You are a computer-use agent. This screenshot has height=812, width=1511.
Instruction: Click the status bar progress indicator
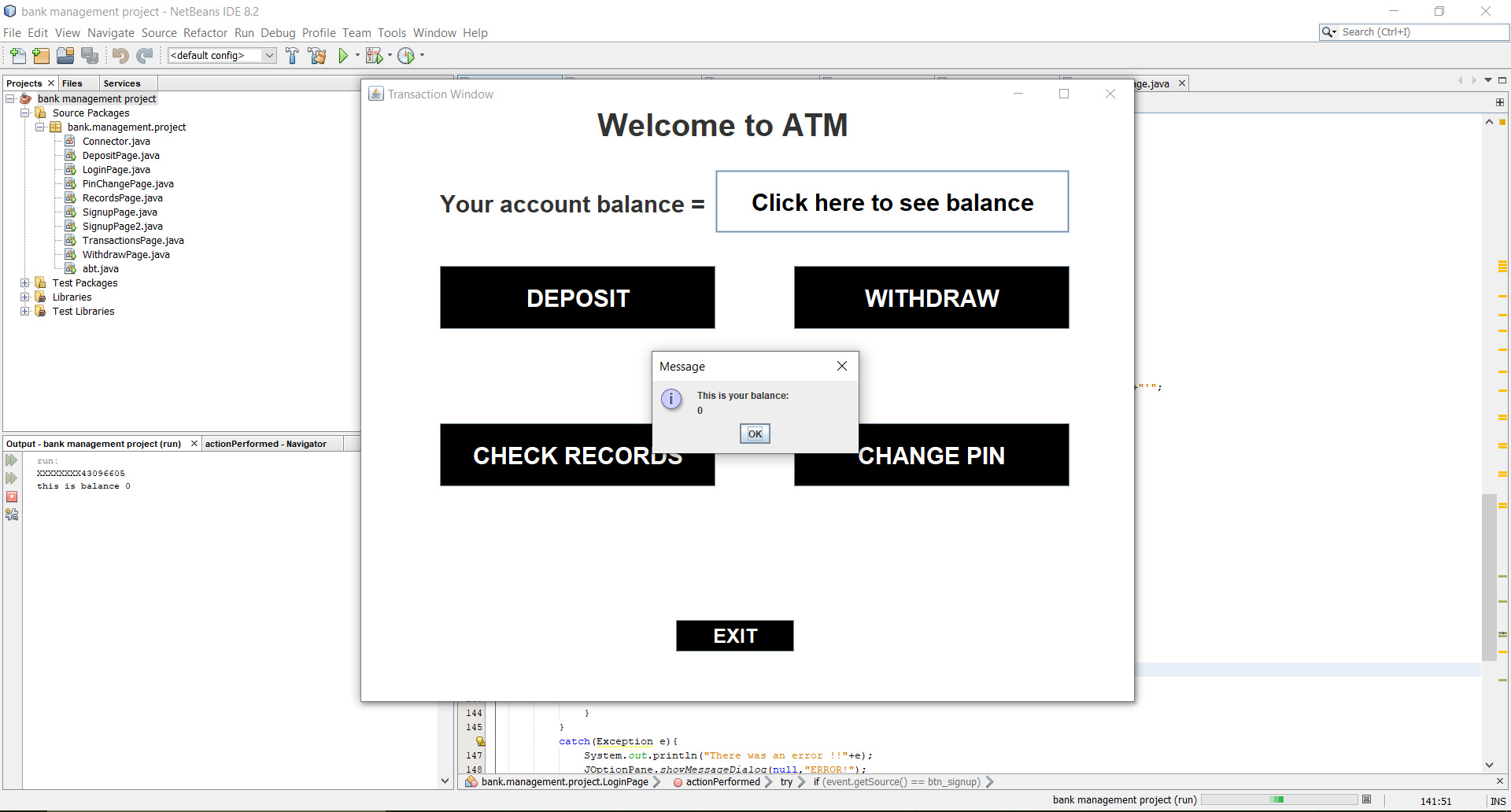coord(1280,799)
